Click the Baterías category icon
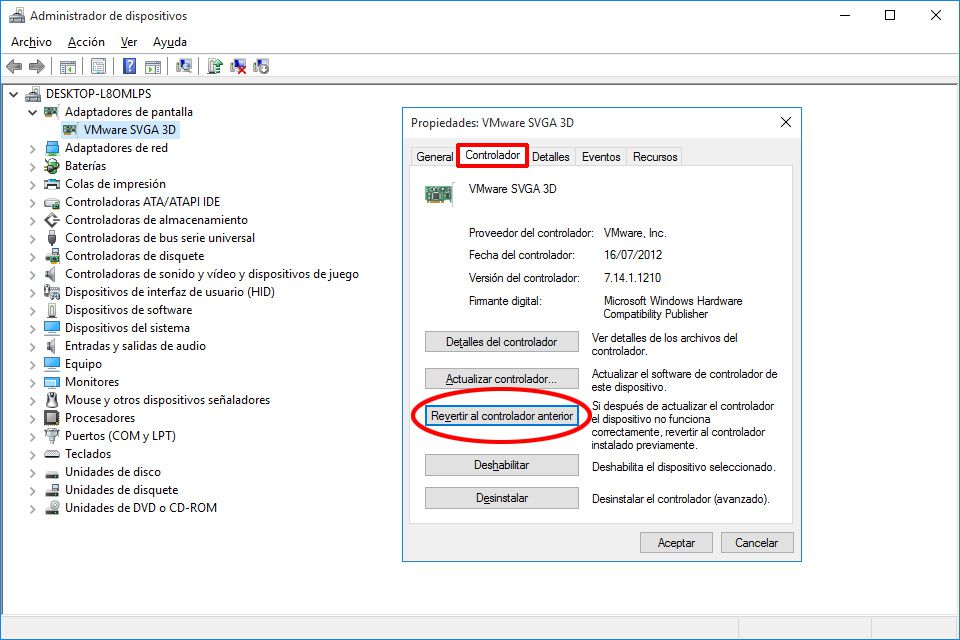Image resolution: width=960 pixels, height=640 pixels. click(51, 166)
